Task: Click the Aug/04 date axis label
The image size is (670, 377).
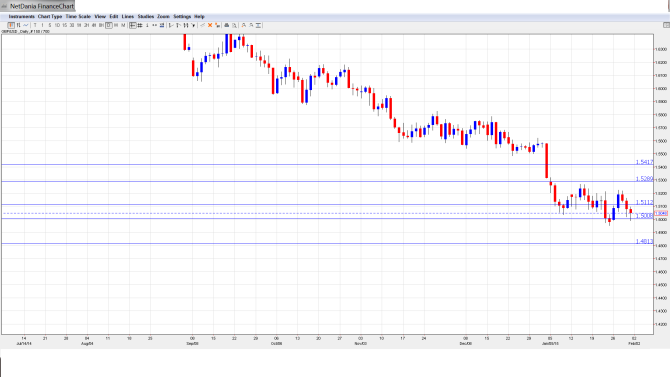Action: point(87,343)
